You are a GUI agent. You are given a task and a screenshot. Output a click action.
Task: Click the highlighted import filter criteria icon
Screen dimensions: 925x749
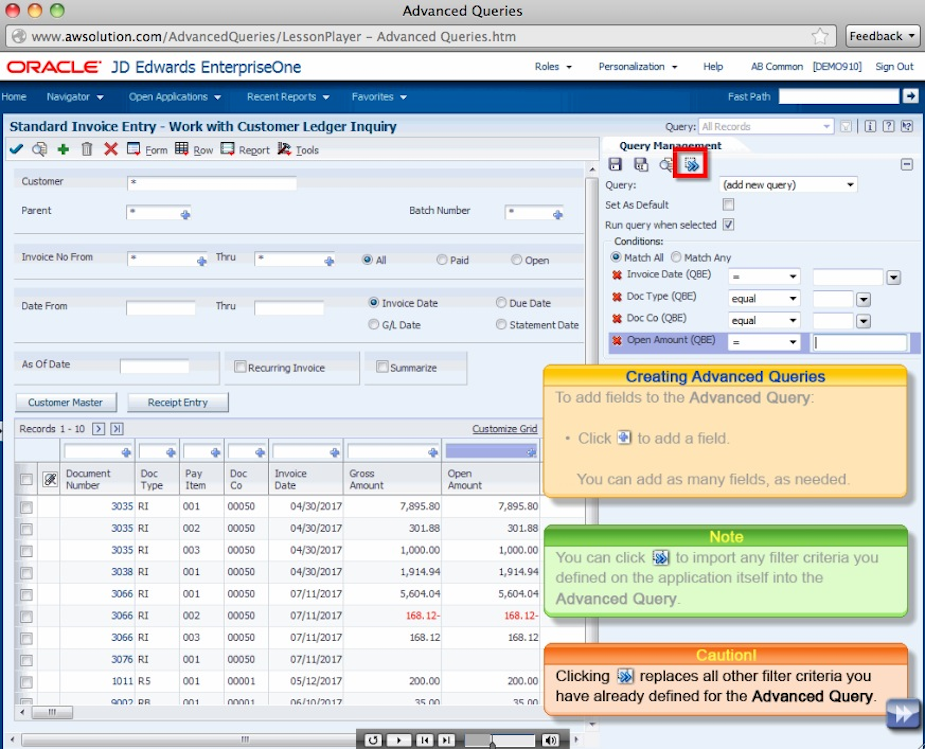click(691, 164)
